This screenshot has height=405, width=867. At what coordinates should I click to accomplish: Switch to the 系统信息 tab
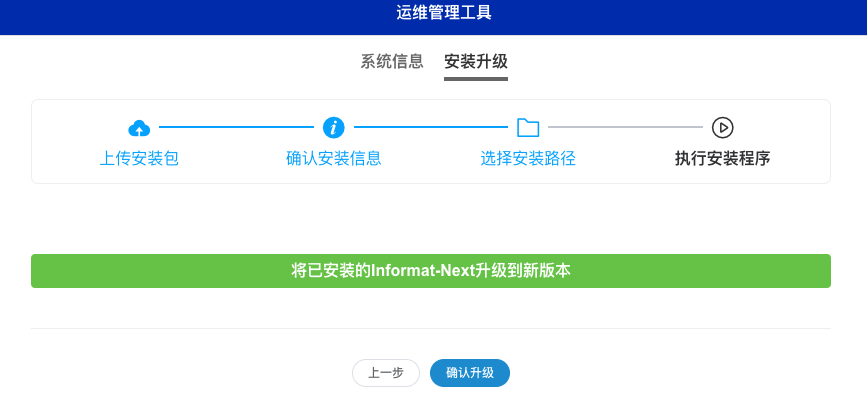coord(392,61)
